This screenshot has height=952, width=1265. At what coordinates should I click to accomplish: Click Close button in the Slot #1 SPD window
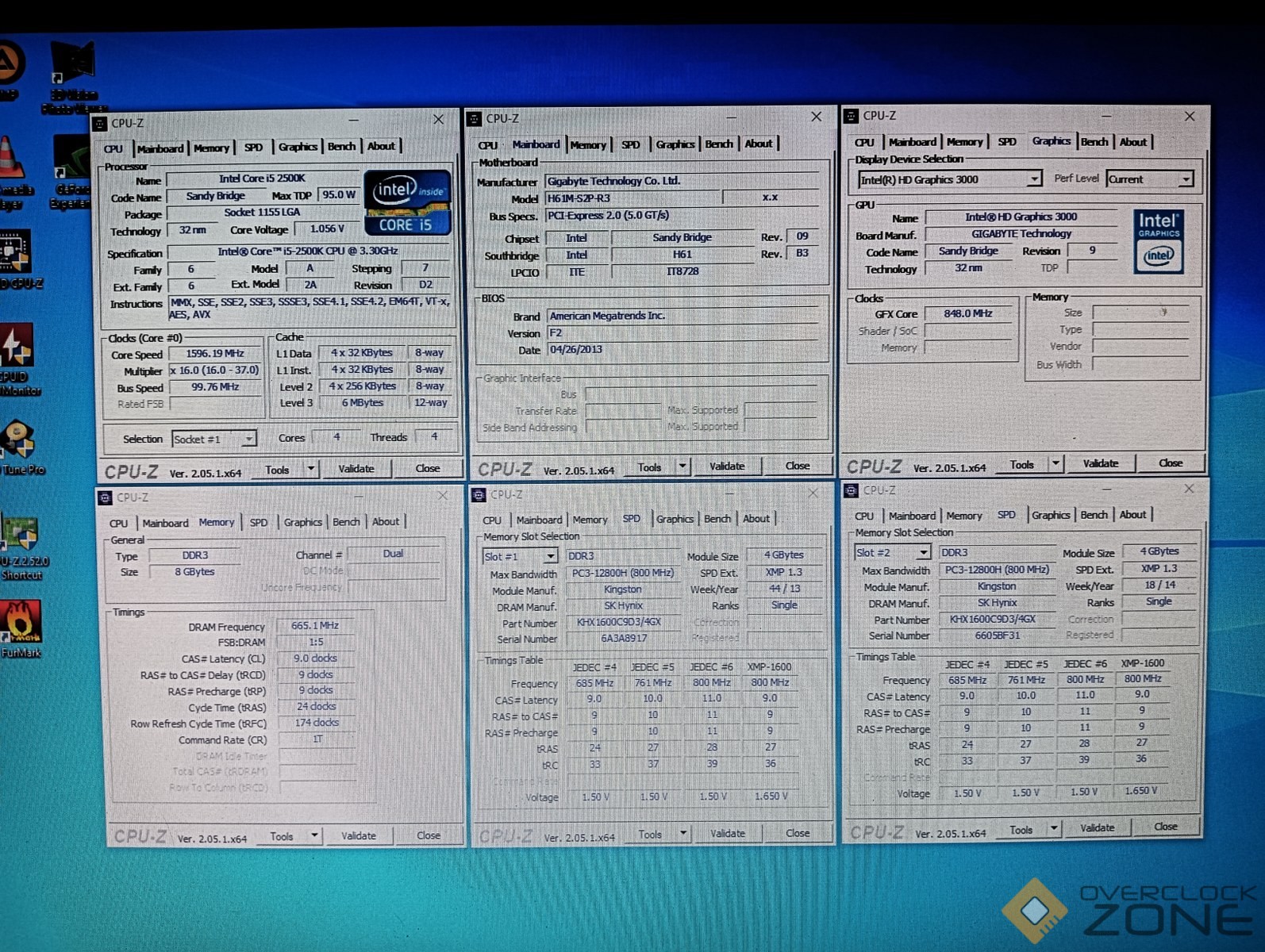click(798, 833)
